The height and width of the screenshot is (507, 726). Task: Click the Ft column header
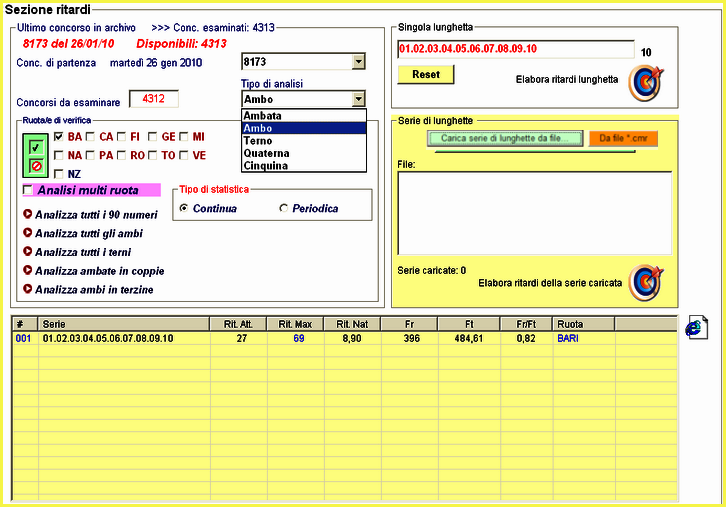469,324
